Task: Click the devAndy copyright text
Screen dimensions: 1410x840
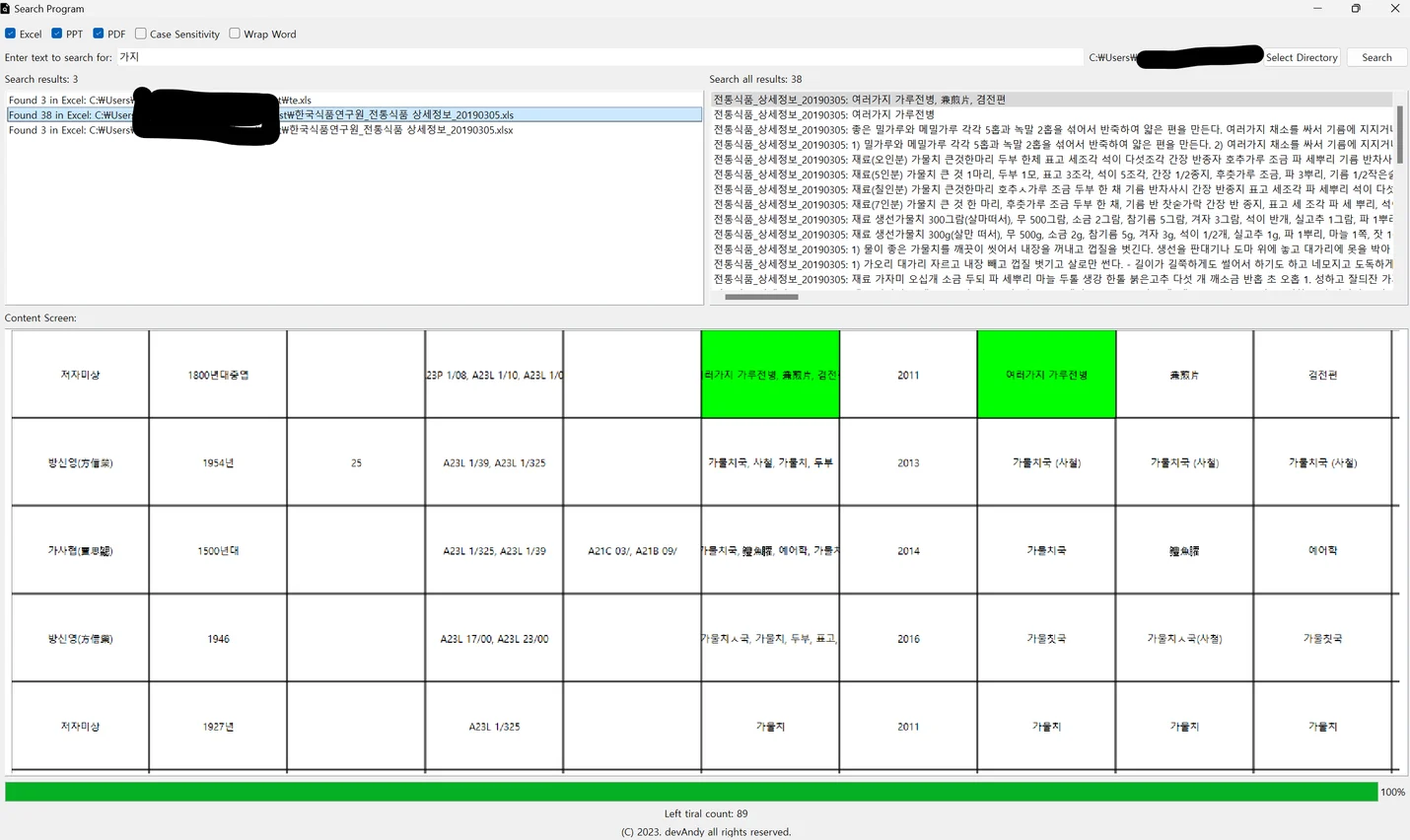Action: point(706,832)
